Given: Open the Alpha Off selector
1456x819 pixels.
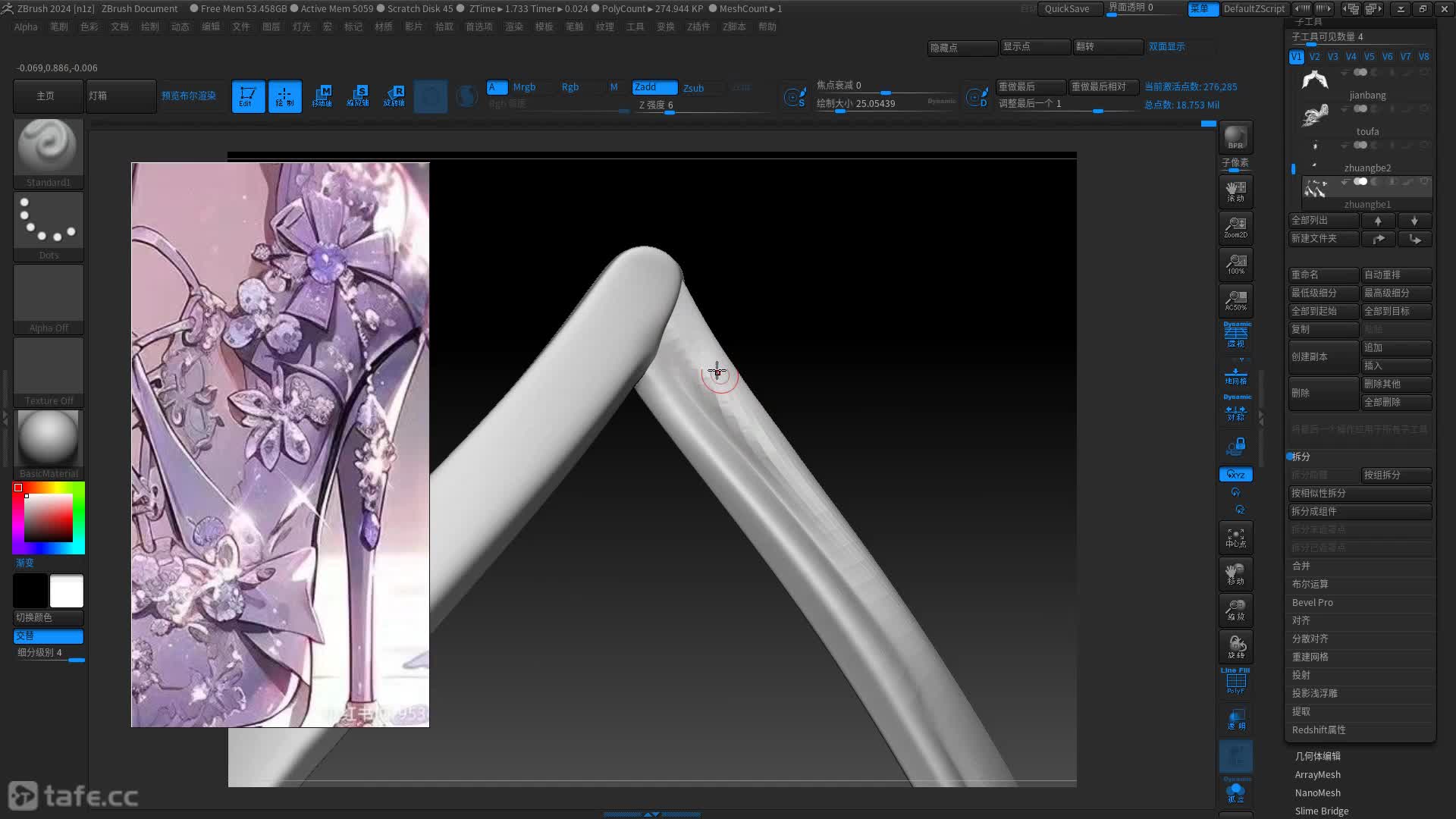Looking at the screenshot, I should pyautogui.click(x=49, y=299).
